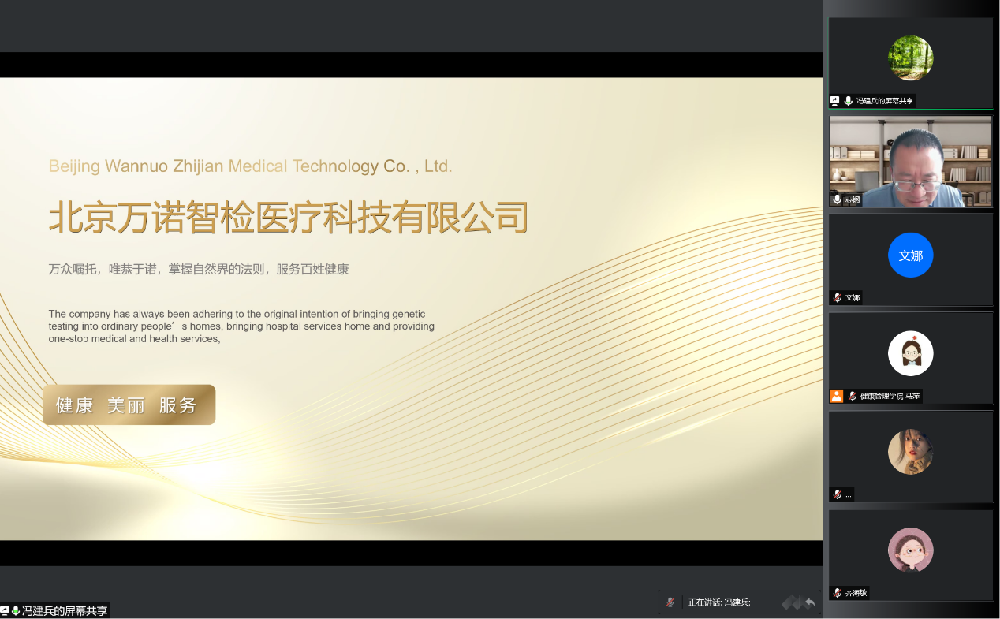Click screen-share icon at bottom-left label
1000x619 pixels.
(x=4, y=611)
